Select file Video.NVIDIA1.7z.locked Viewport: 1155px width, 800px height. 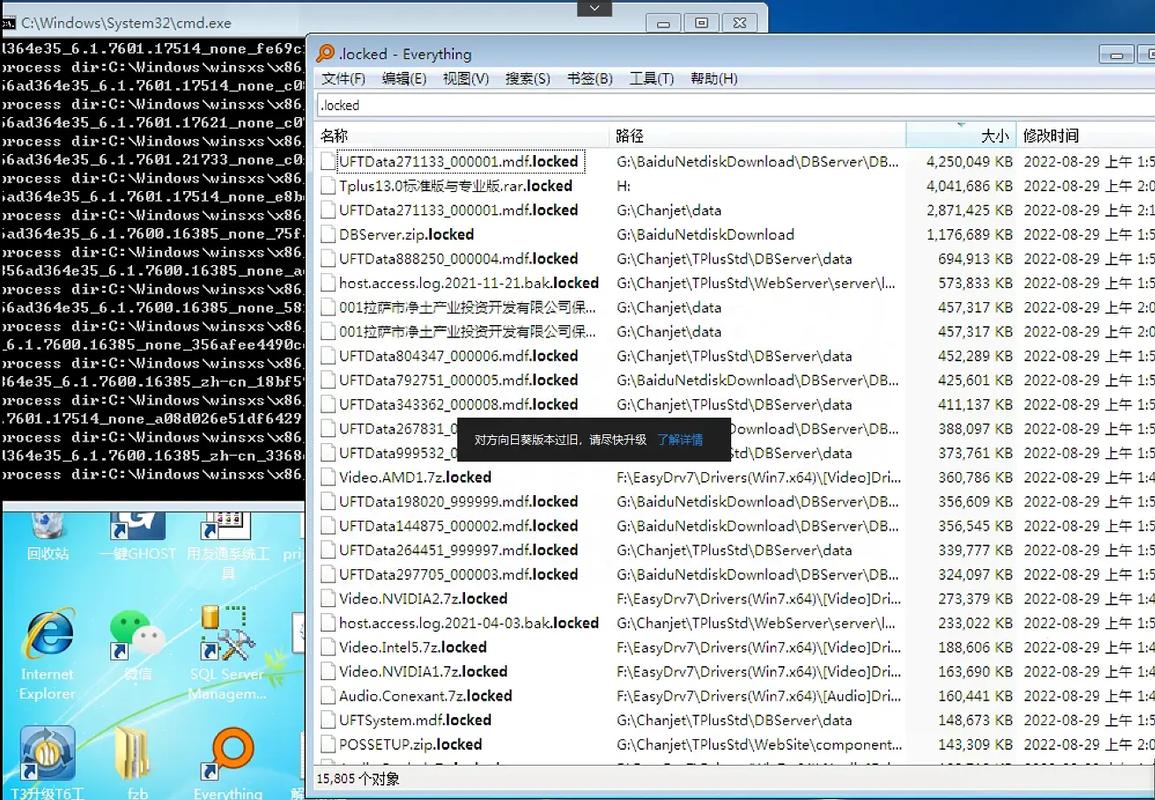[x=423, y=672]
